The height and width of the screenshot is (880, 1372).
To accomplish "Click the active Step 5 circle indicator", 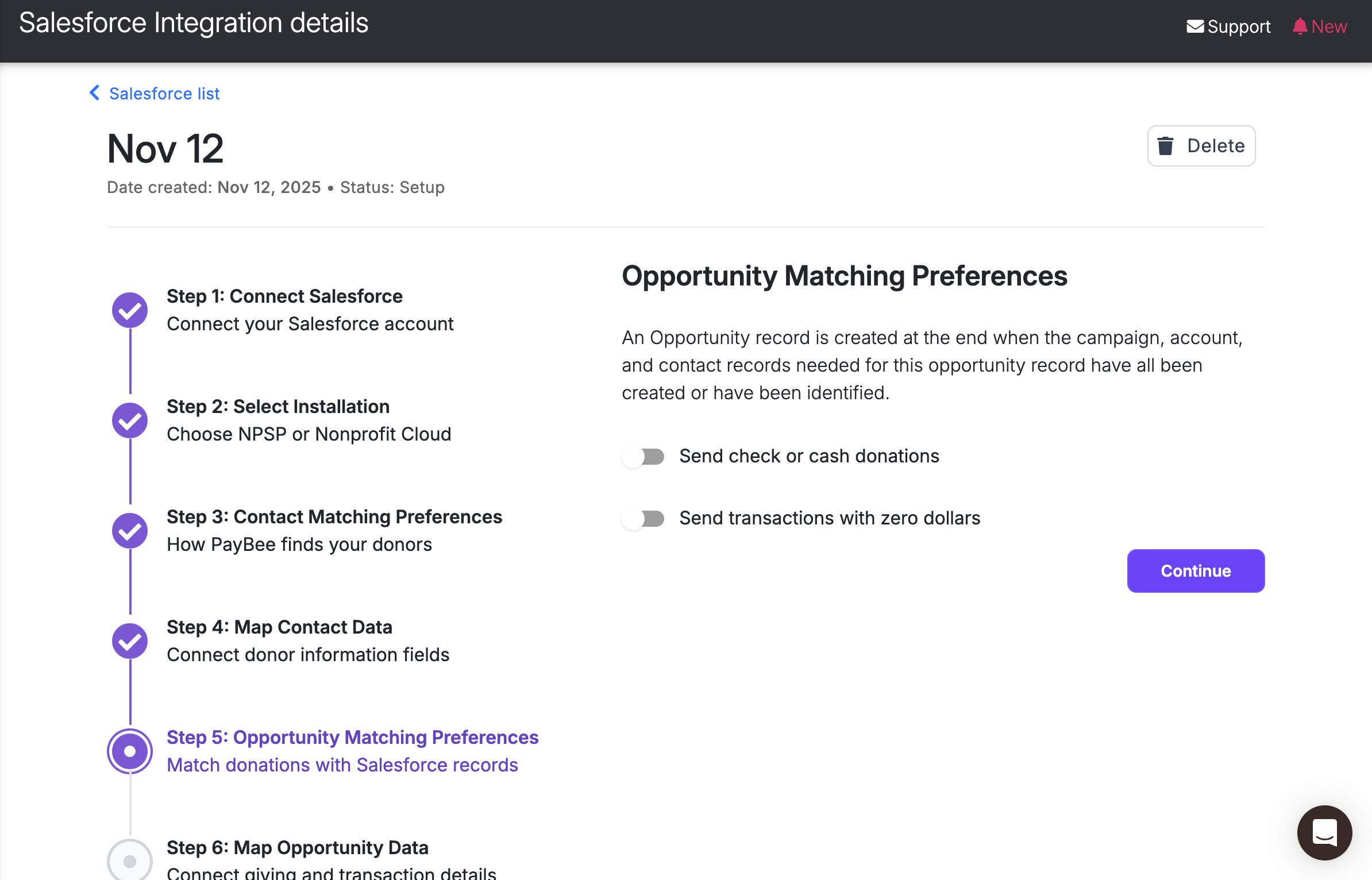I will coord(130,751).
